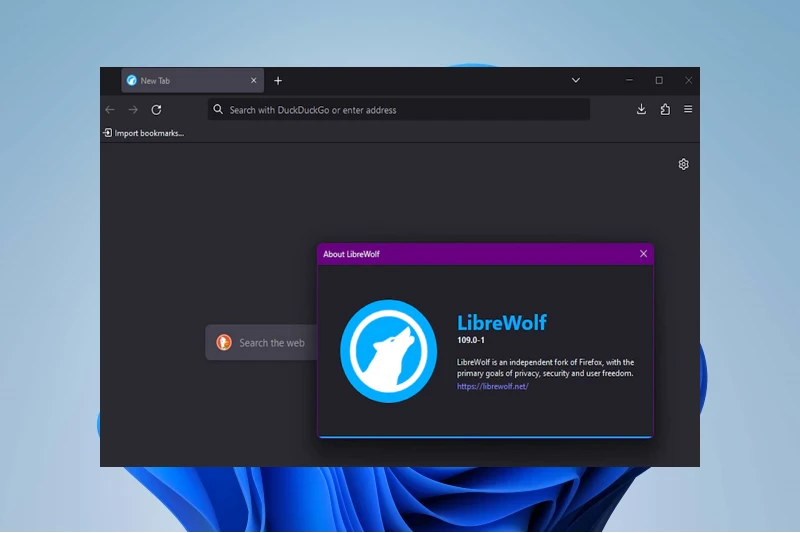Minimize the LibreWolf browser window

pos(629,80)
